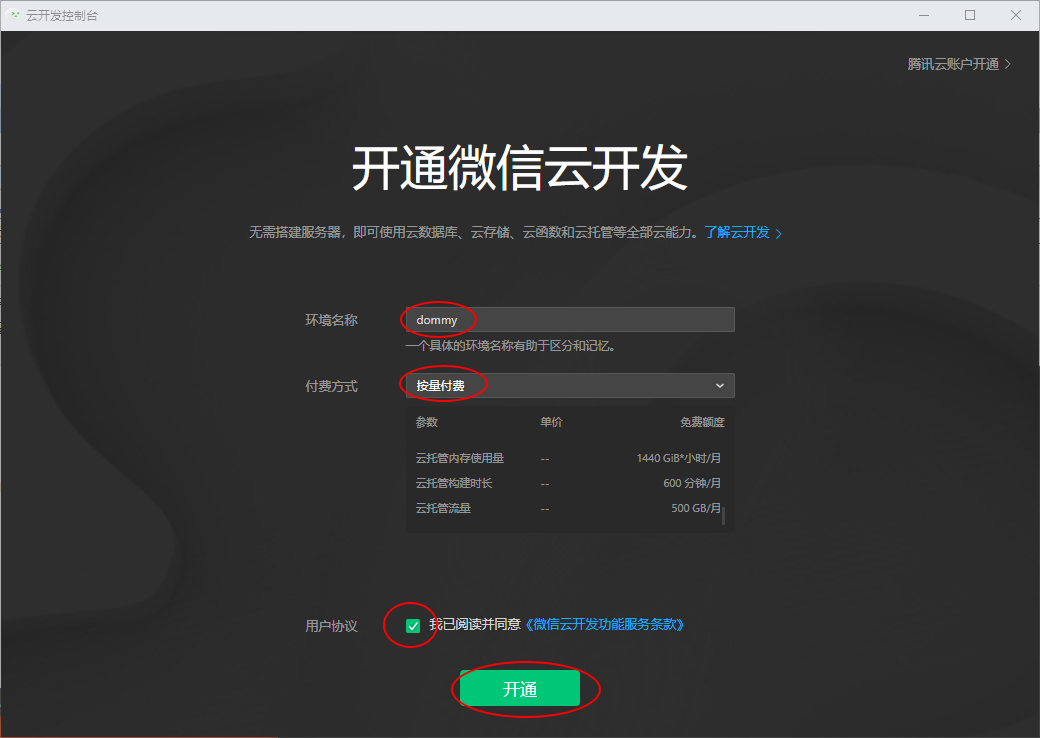Click the 单价 column header
The width and height of the screenshot is (1040, 738).
551,422
